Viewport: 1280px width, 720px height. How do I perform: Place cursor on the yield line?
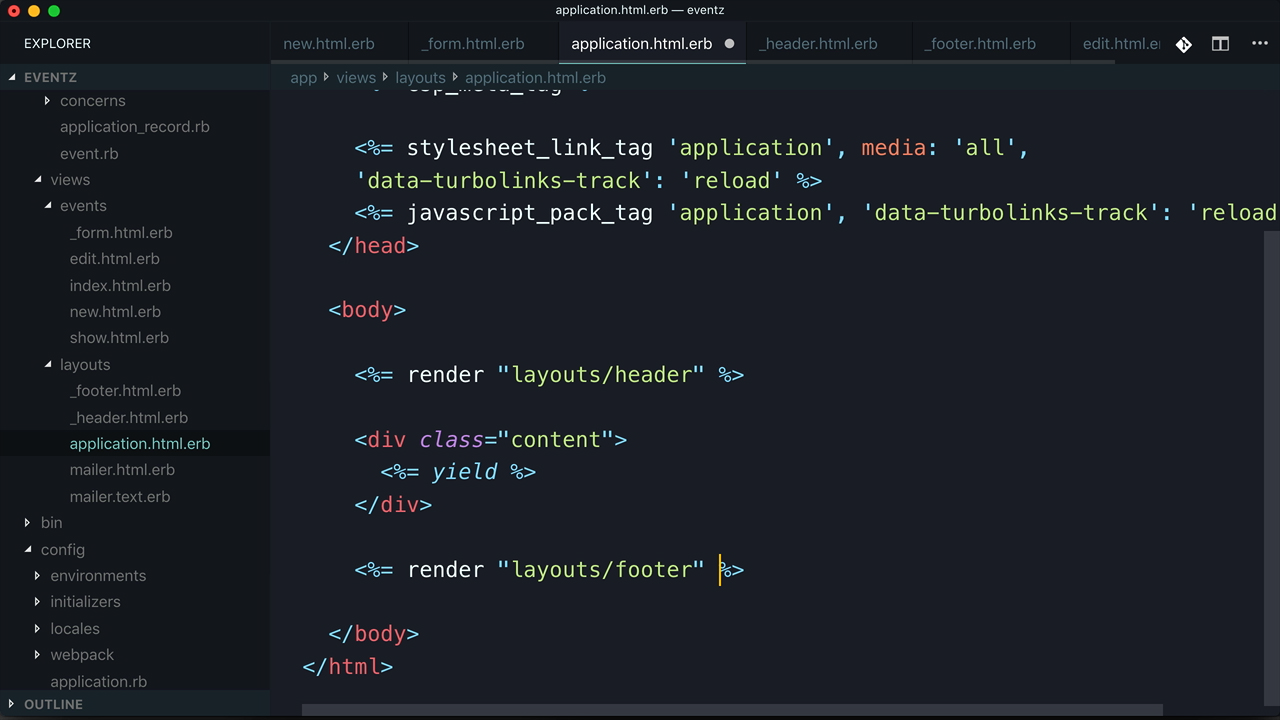pyautogui.click(x=458, y=472)
